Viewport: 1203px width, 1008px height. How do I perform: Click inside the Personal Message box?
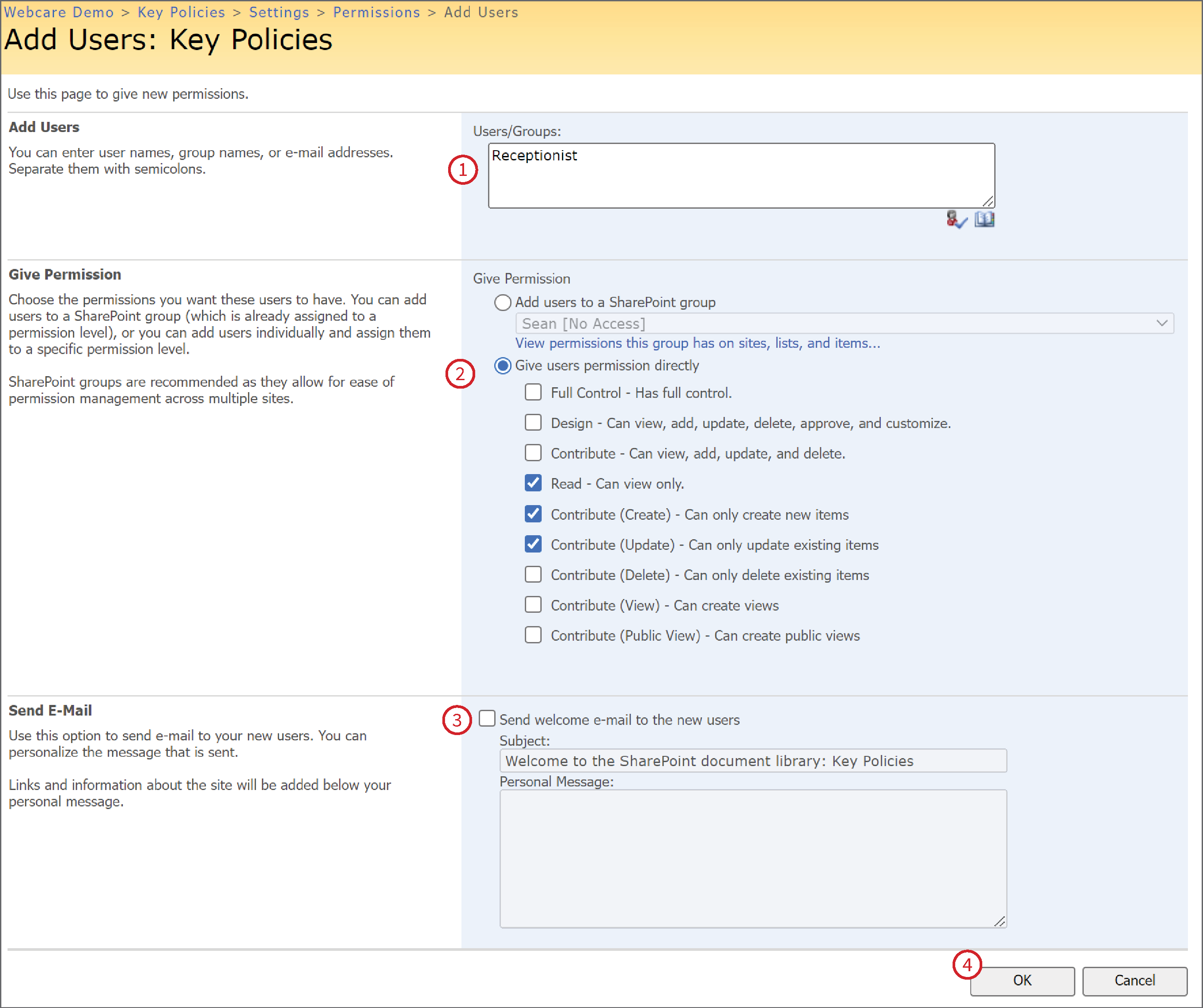pos(753,859)
